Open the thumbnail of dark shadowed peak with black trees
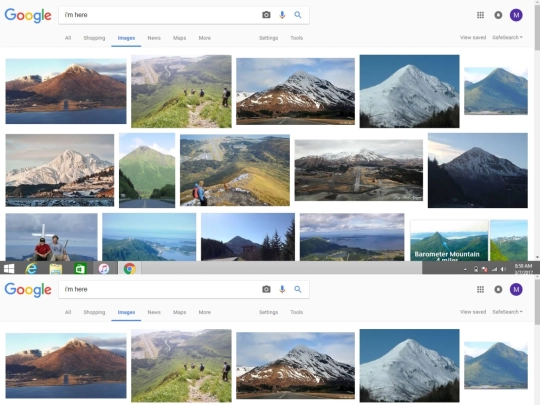 point(478,170)
